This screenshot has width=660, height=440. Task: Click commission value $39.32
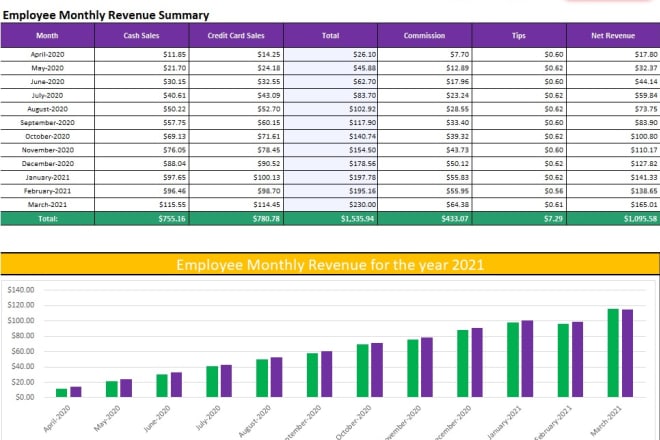458,136
